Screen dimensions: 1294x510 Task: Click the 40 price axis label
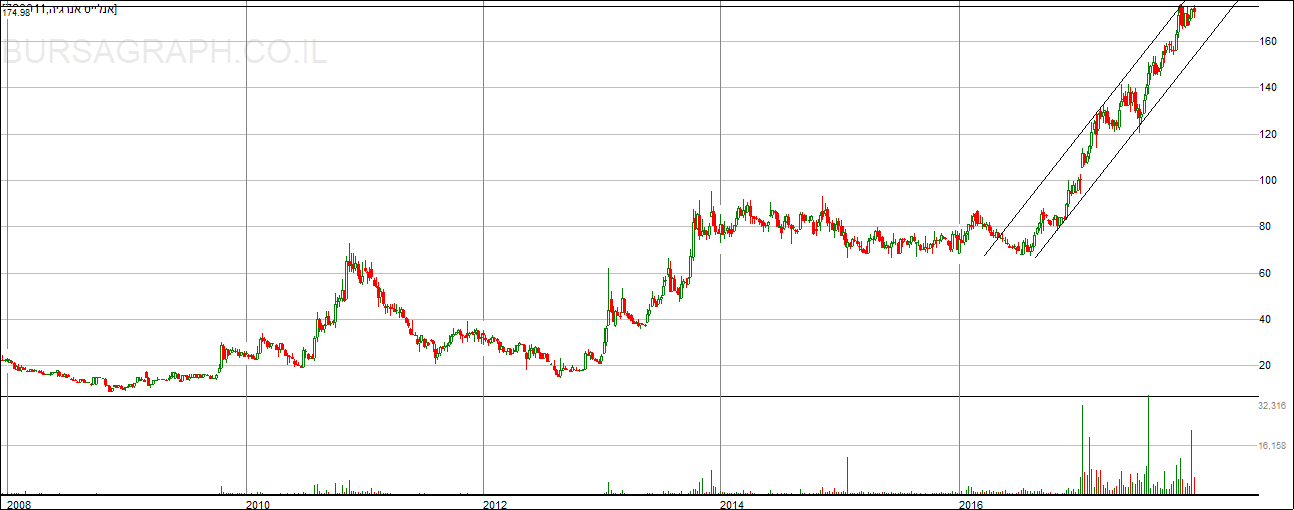[1265, 319]
